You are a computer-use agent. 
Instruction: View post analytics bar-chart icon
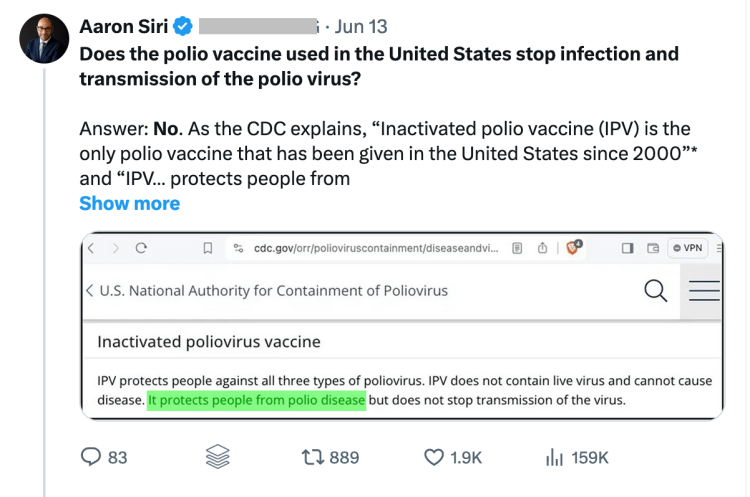pyautogui.click(x=553, y=457)
